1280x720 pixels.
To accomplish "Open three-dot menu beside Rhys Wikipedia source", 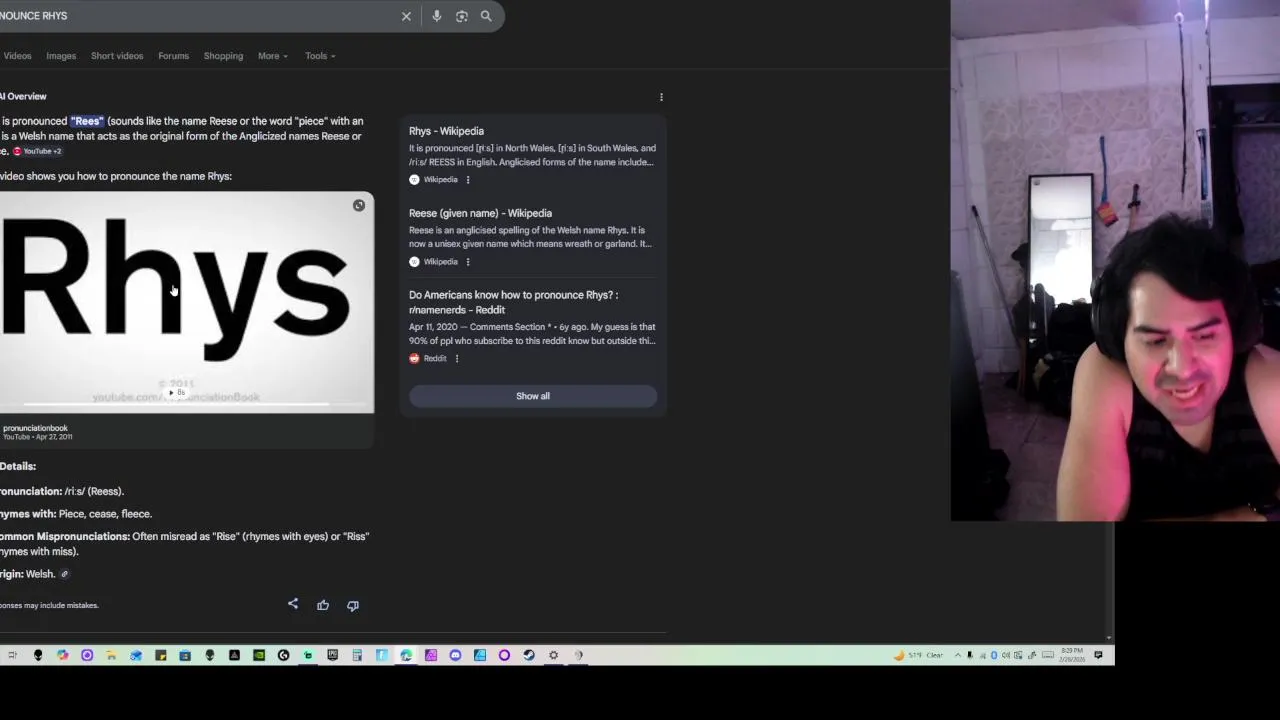I will coord(467,180).
